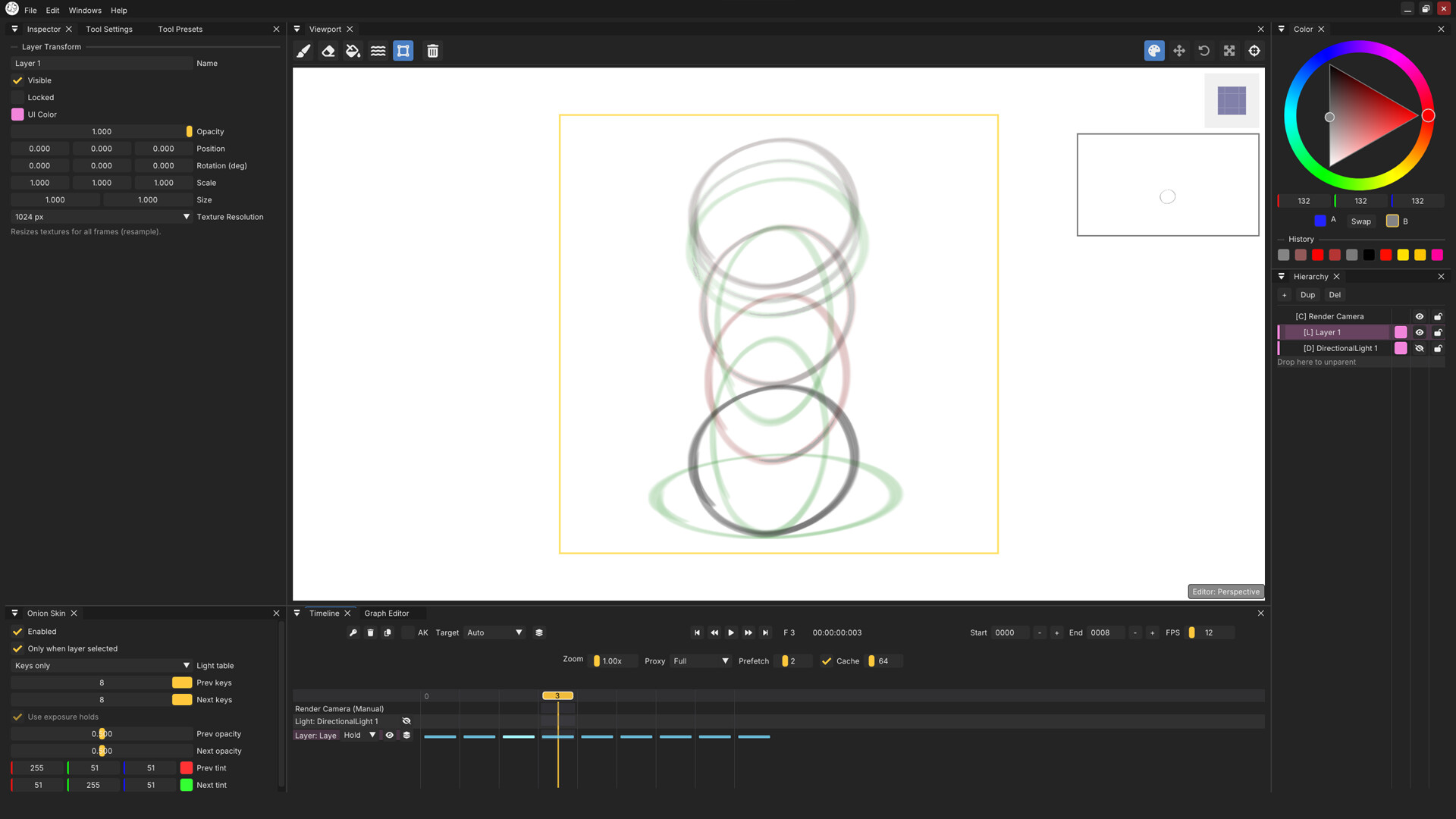Click the Dup button in the Hierarchy panel
This screenshot has height=819, width=1456.
1308,295
